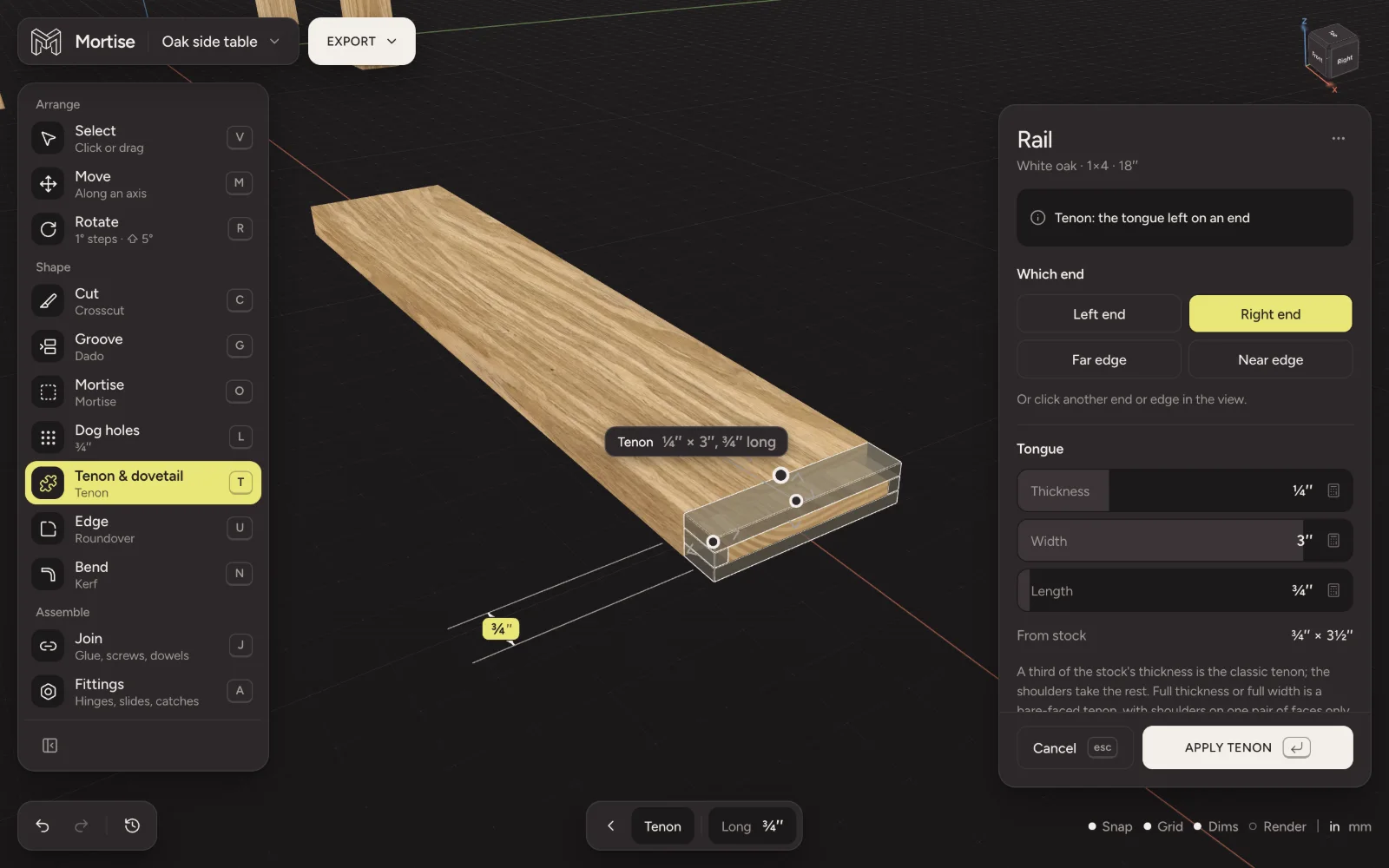Click the ¾" dimension label in viewport
This screenshot has width=1389, height=868.
pyautogui.click(x=501, y=628)
